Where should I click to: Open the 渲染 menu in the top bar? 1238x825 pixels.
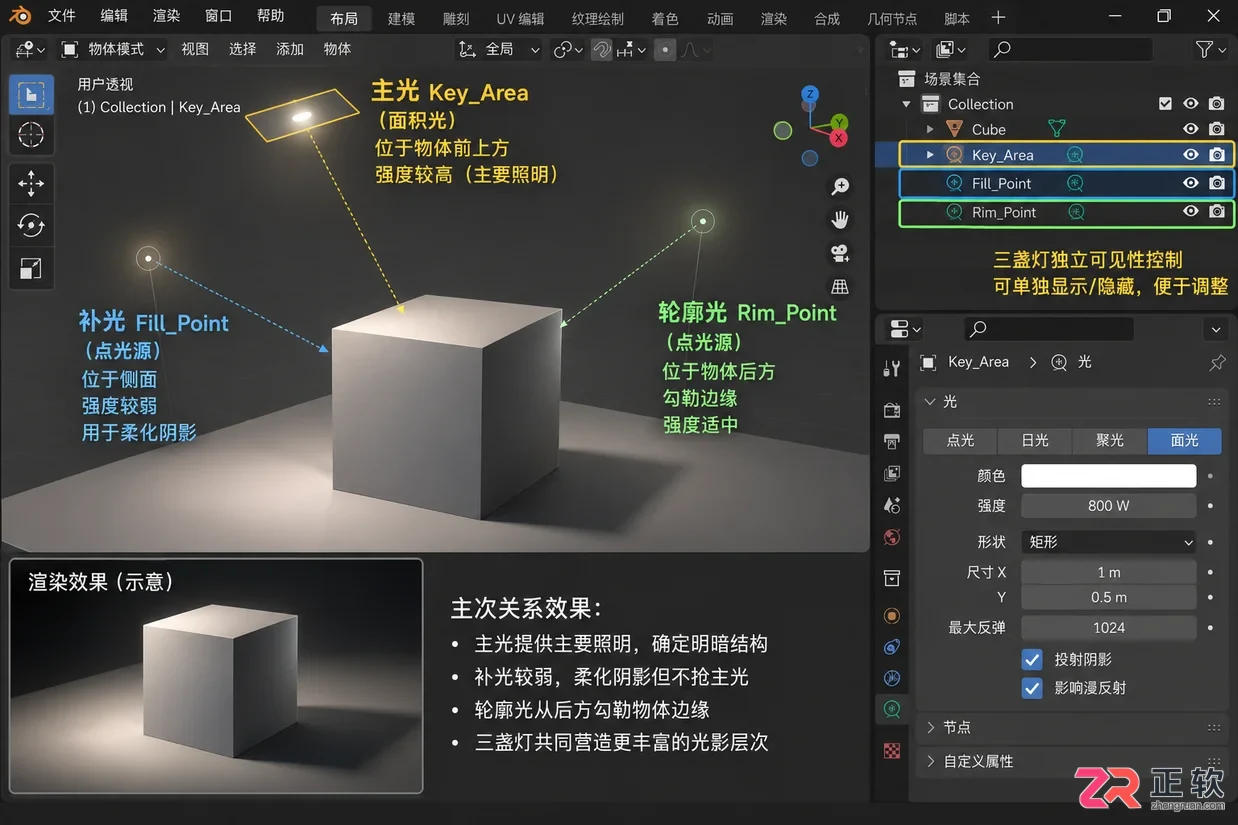167,16
